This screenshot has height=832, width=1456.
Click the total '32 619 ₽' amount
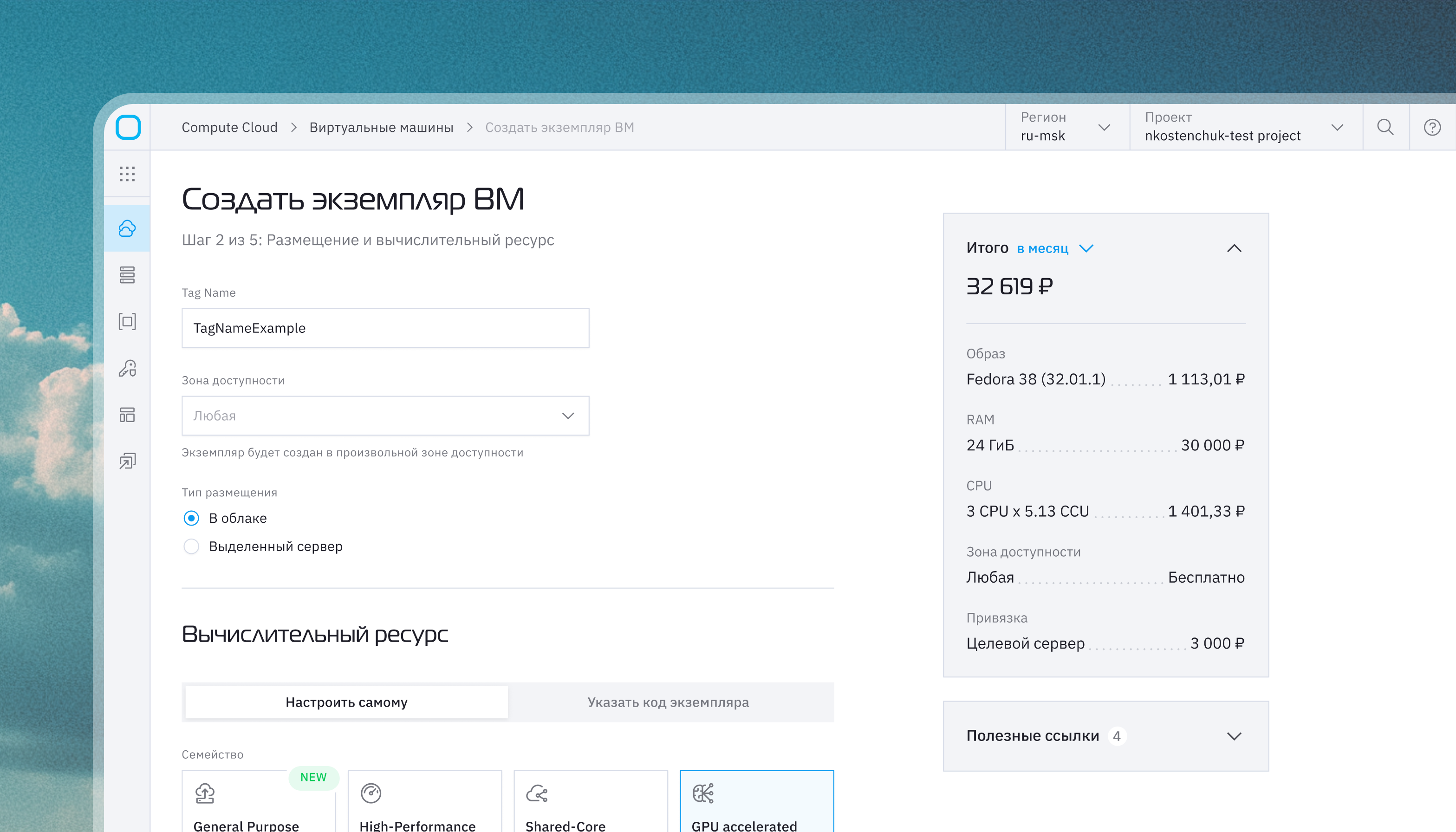point(1009,286)
